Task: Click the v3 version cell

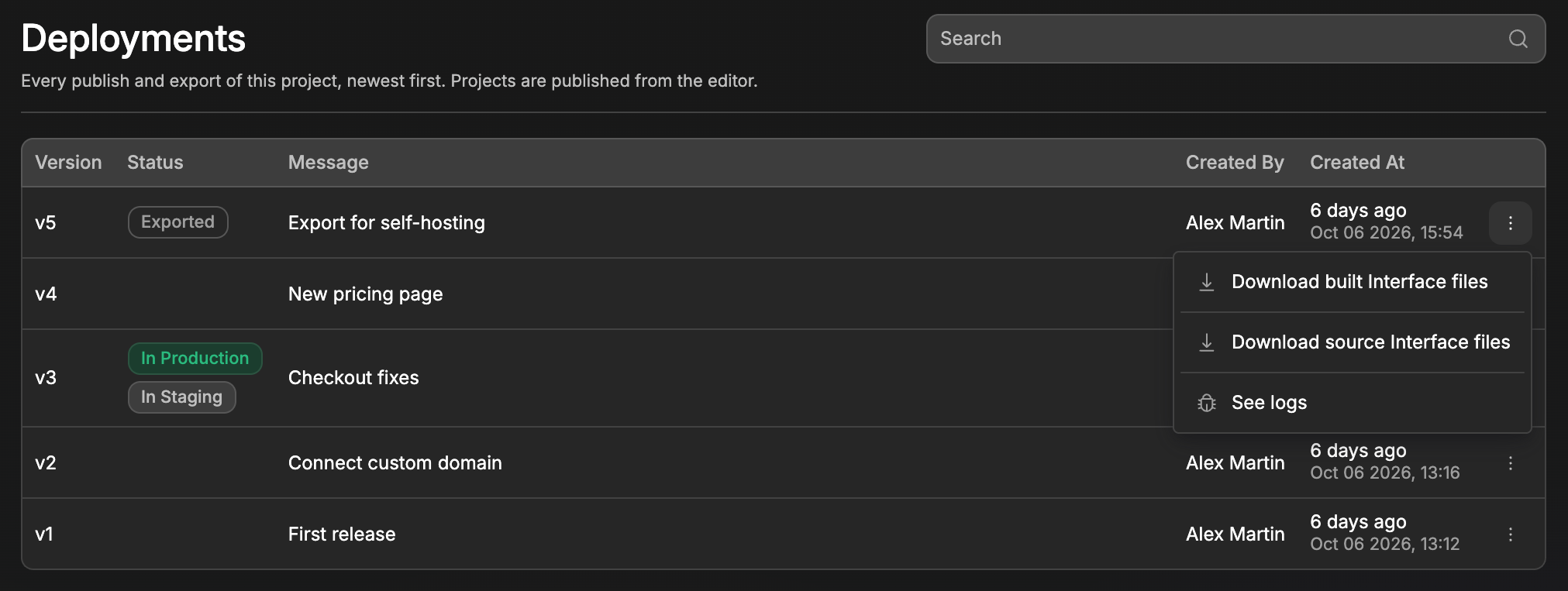Action: (46, 378)
